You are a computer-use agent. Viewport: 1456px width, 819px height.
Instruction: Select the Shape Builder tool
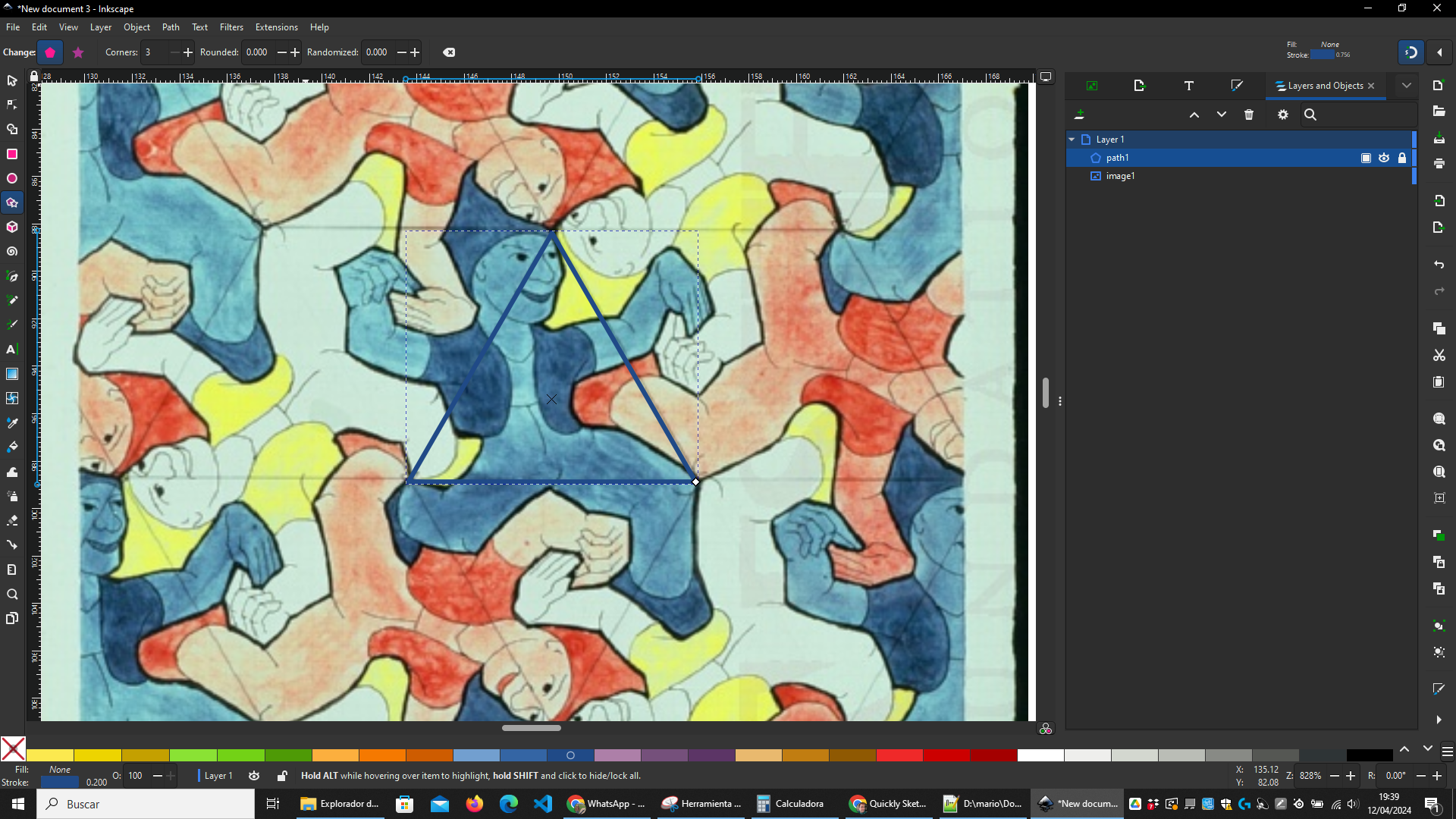[12, 130]
